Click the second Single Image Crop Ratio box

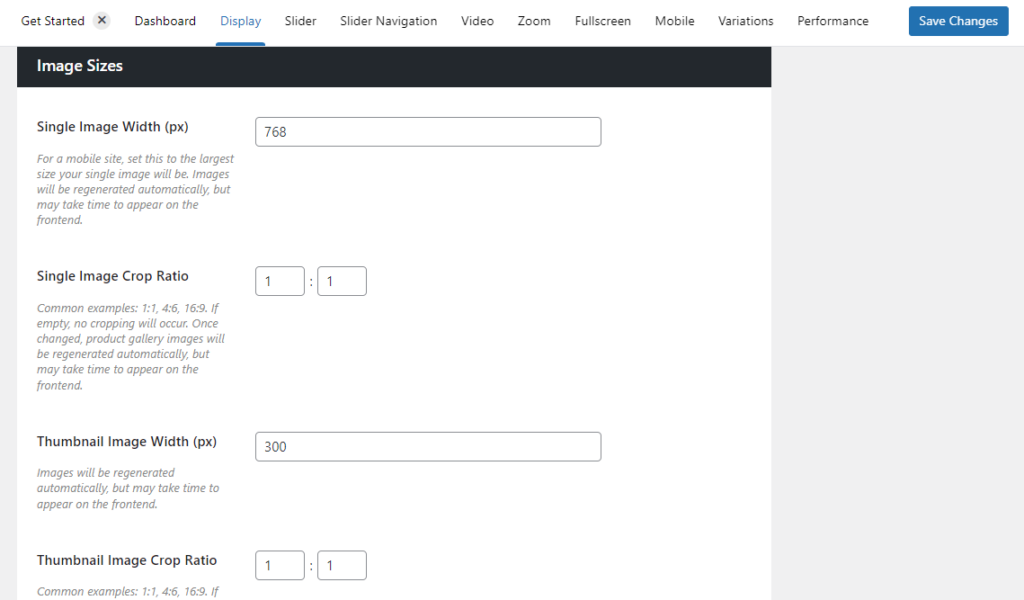341,281
